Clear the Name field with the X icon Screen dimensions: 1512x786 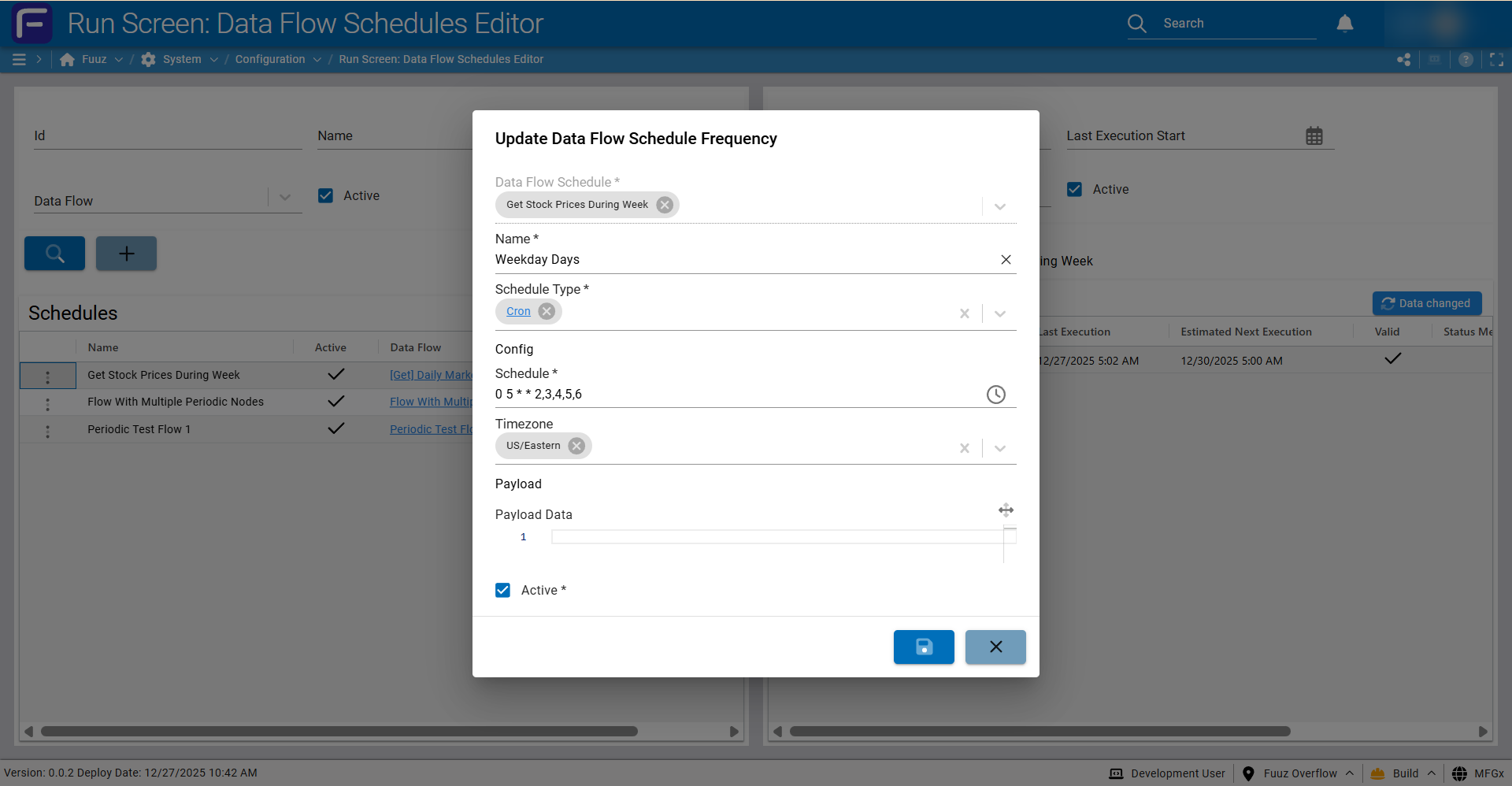tap(1006, 260)
